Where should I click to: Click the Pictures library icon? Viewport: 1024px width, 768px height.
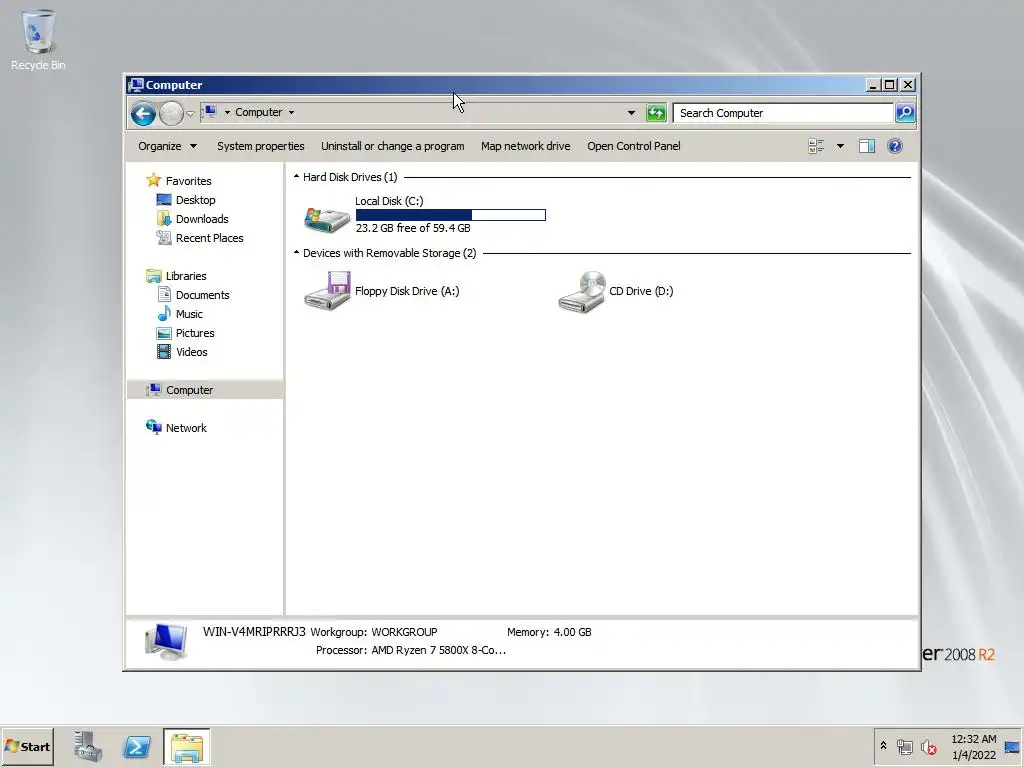(164, 332)
